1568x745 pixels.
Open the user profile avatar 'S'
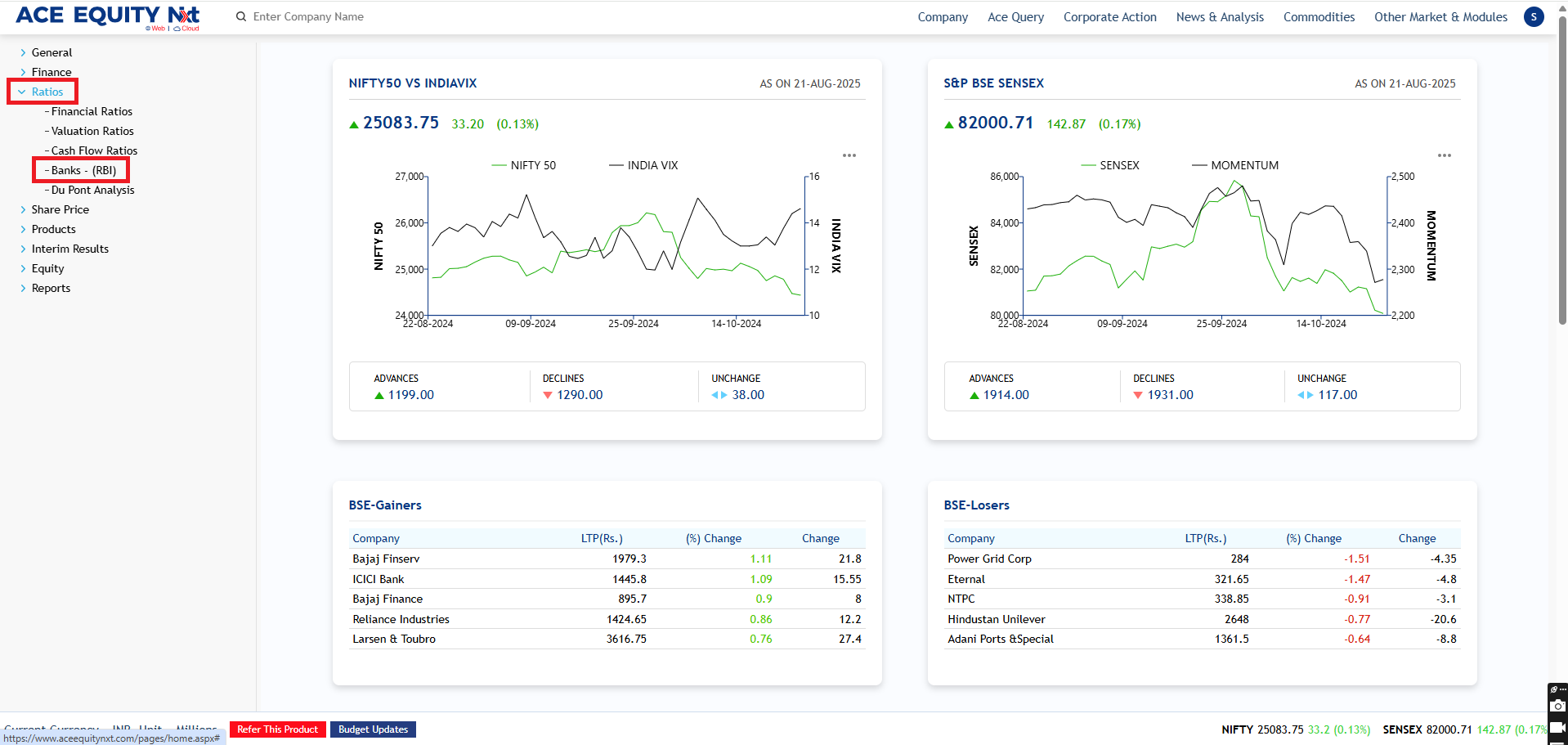click(1534, 16)
